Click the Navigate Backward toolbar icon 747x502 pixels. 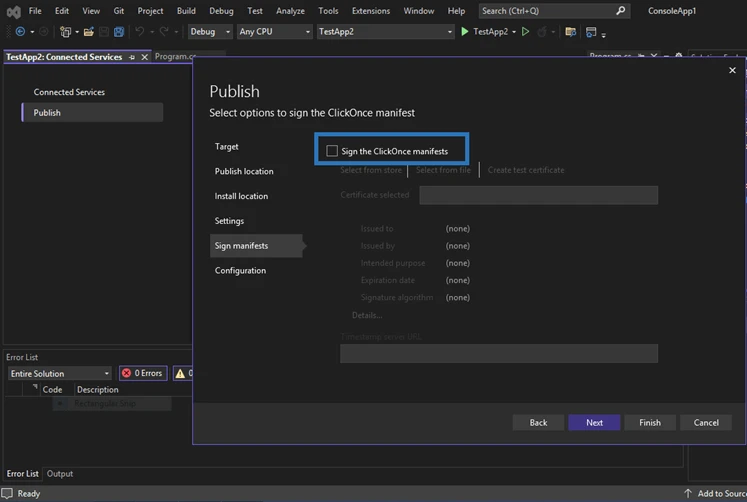point(20,32)
